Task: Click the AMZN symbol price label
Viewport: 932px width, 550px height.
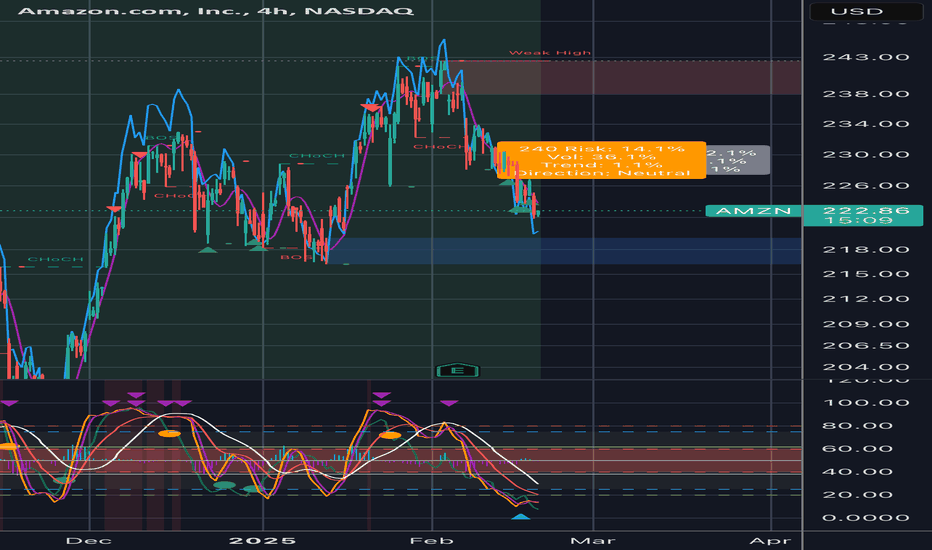Action: pyautogui.click(x=753, y=210)
